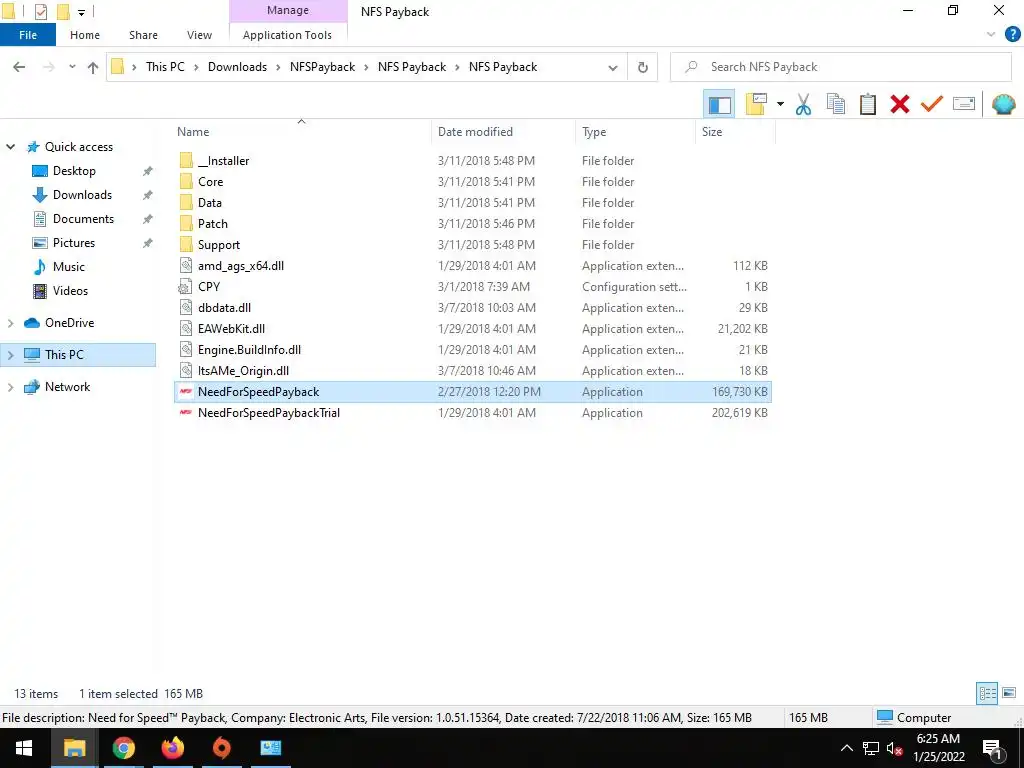This screenshot has height=768, width=1024.
Task: Open Google Chrome from the taskbar
Action: click(x=123, y=748)
